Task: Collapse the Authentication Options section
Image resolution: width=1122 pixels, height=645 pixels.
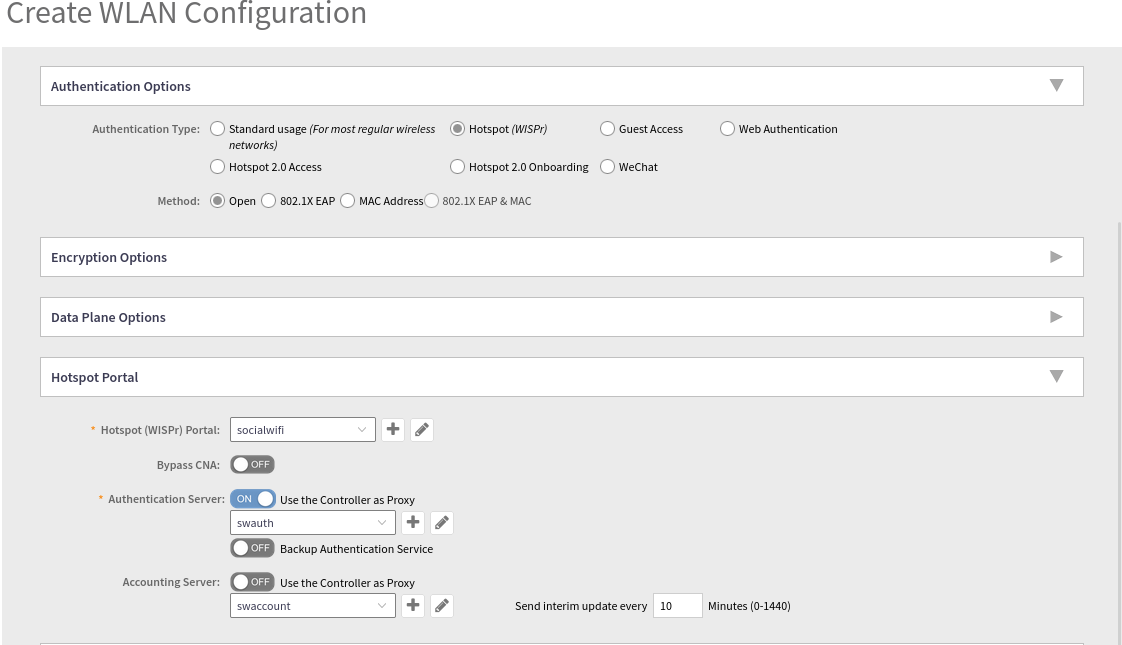Action: click(1056, 86)
